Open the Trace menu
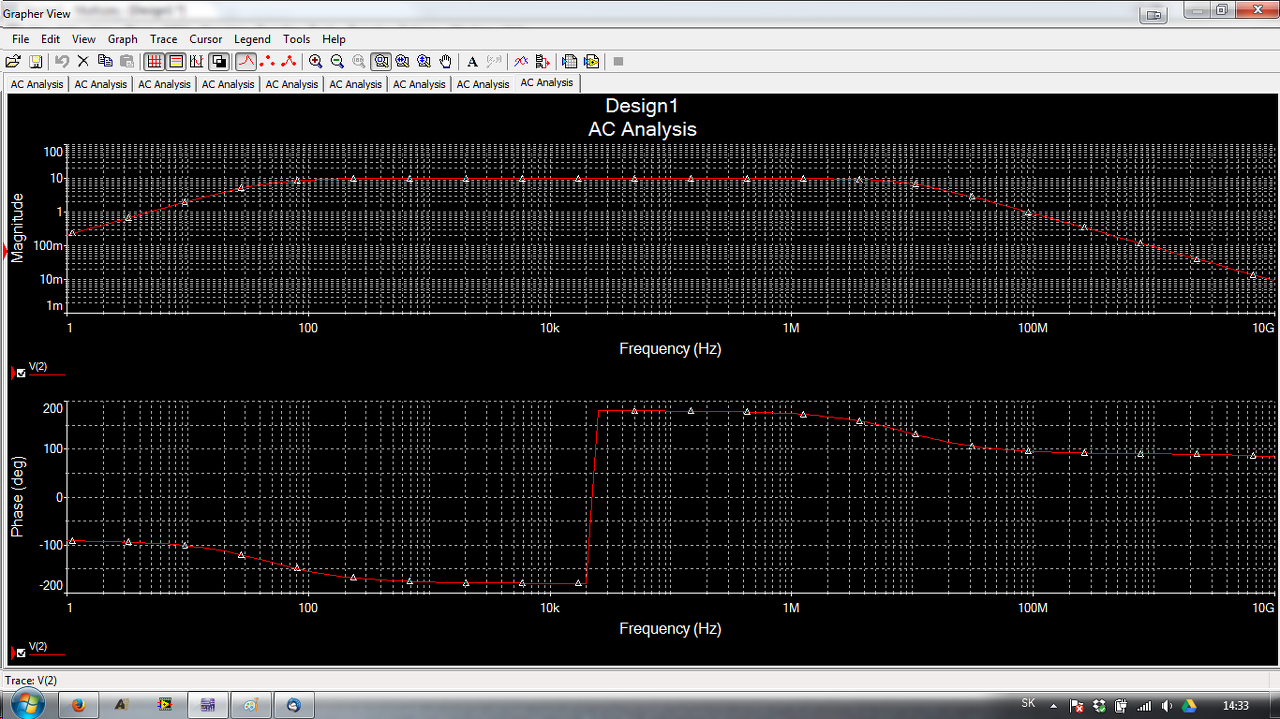 click(164, 39)
